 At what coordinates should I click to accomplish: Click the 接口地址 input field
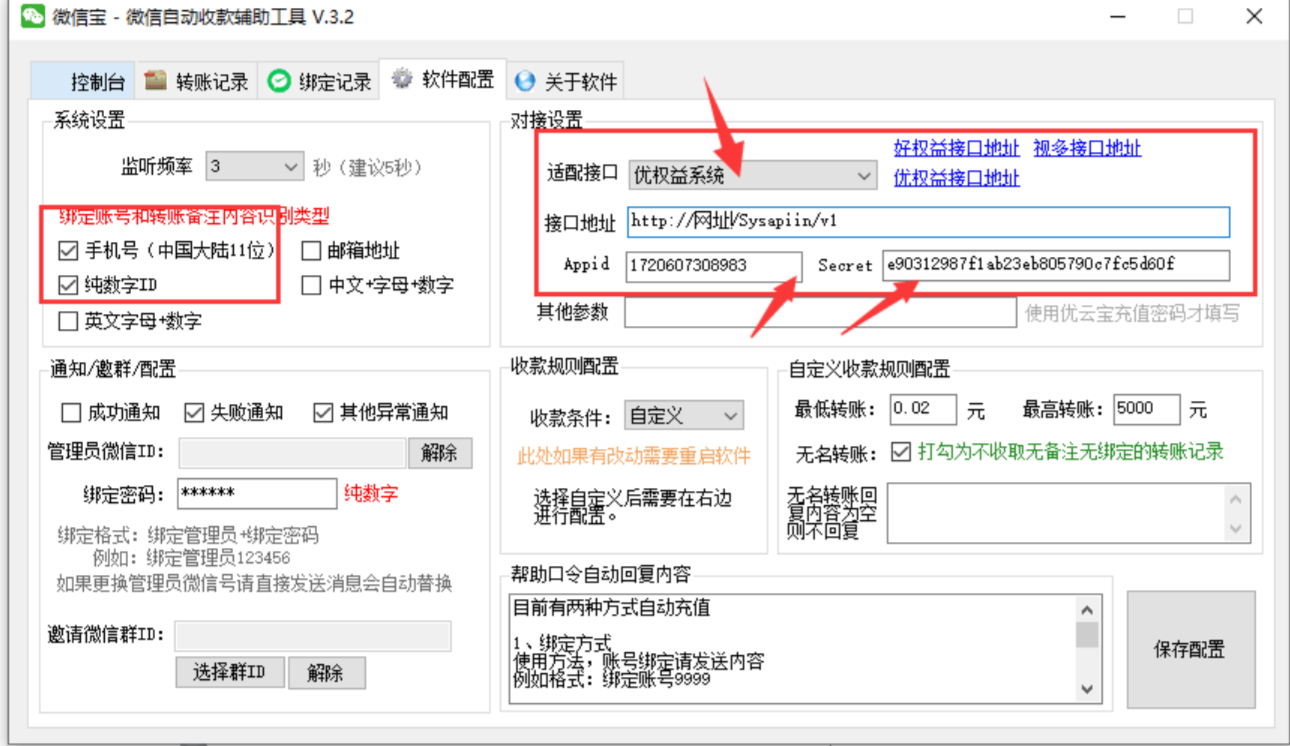pyautogui.click(x=928, y=221)
